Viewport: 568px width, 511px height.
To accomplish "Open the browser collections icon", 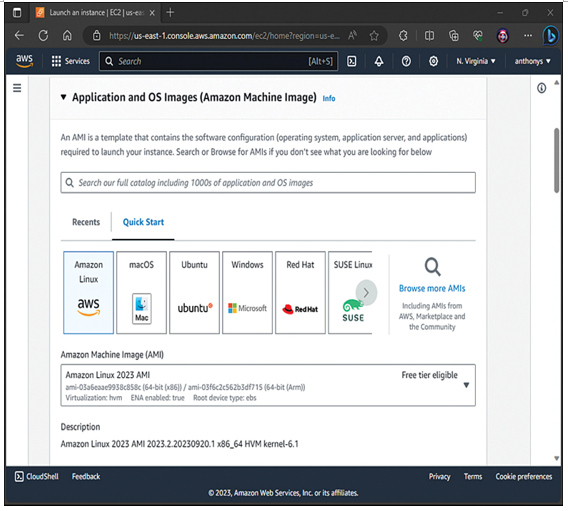I will 454,35.
